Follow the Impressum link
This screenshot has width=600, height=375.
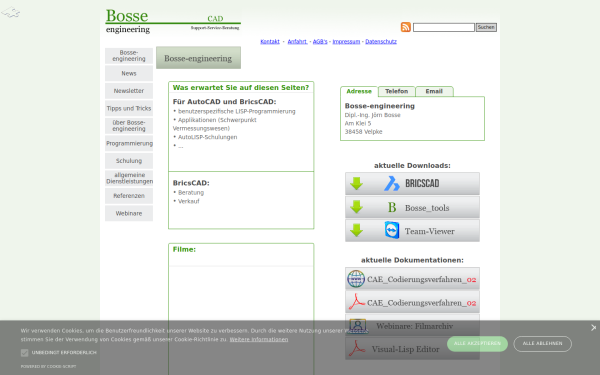[x=346, y=42]
